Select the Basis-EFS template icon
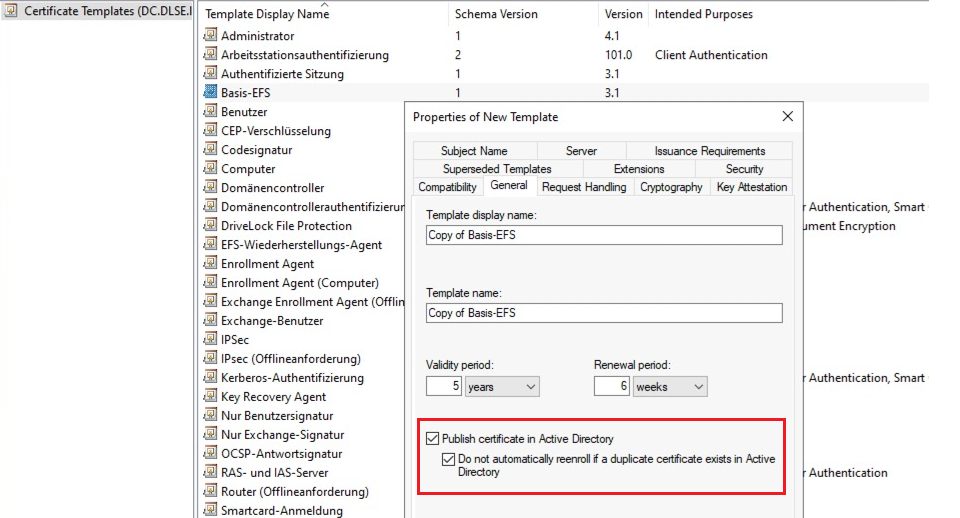The width and height of the screenshot is (960, 518). tap(210, 93)
